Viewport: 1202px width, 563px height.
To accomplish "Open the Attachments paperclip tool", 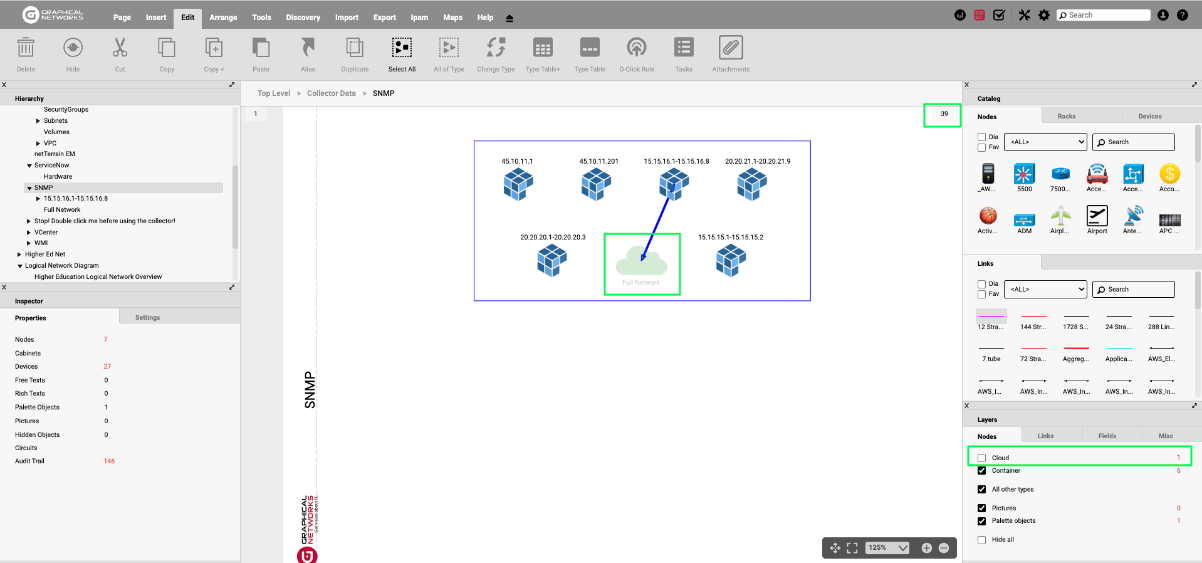I will [730, 48].
